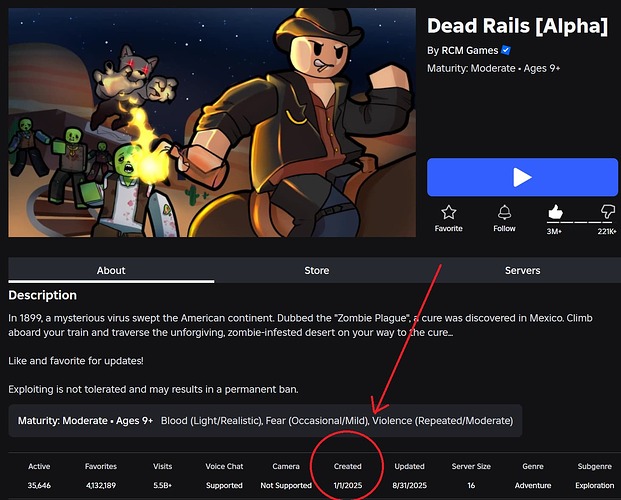621x500 pixels.
Task: Click the Voice Chat Supported value
Action: pyautogui.click(x=224, y=485)
